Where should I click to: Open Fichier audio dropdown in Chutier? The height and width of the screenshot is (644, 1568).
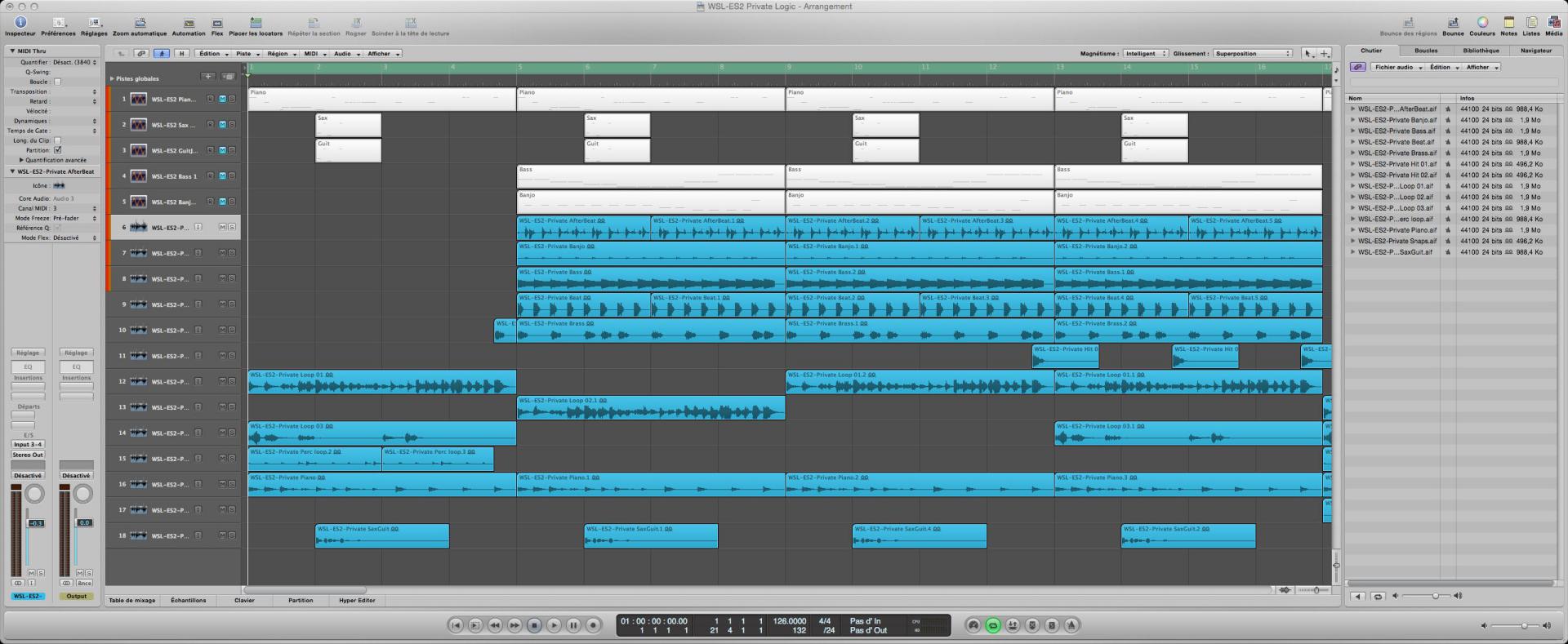click(1397, 67)
